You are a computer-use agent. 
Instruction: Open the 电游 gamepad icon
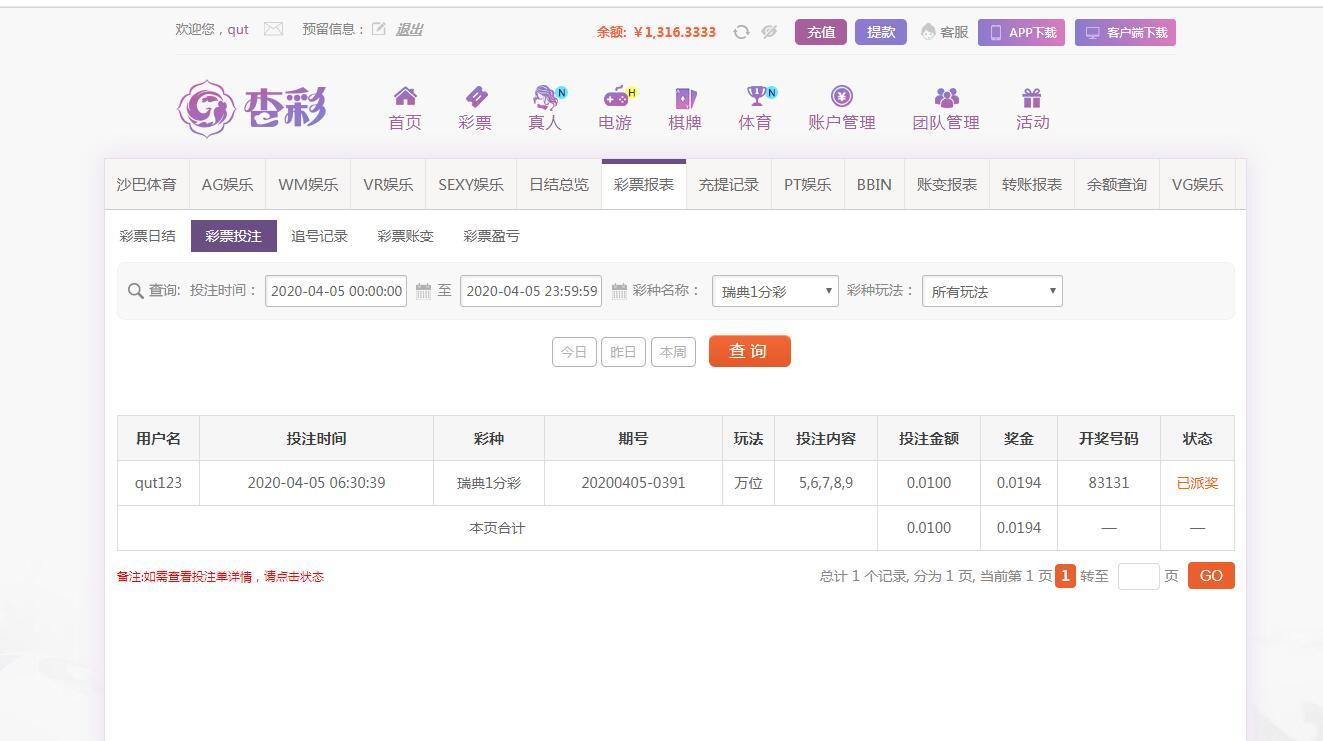615,97
